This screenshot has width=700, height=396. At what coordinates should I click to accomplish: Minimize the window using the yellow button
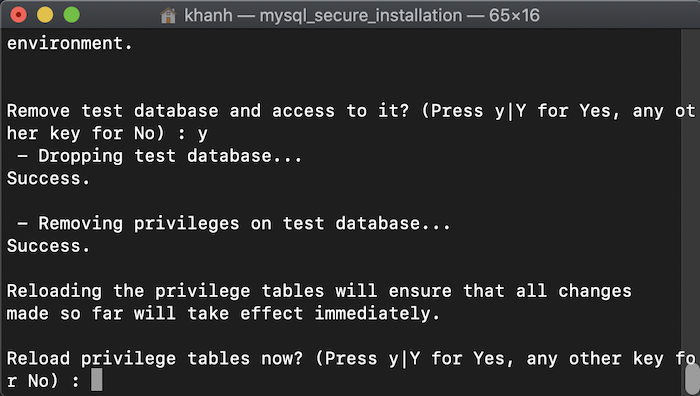(45, 15)
